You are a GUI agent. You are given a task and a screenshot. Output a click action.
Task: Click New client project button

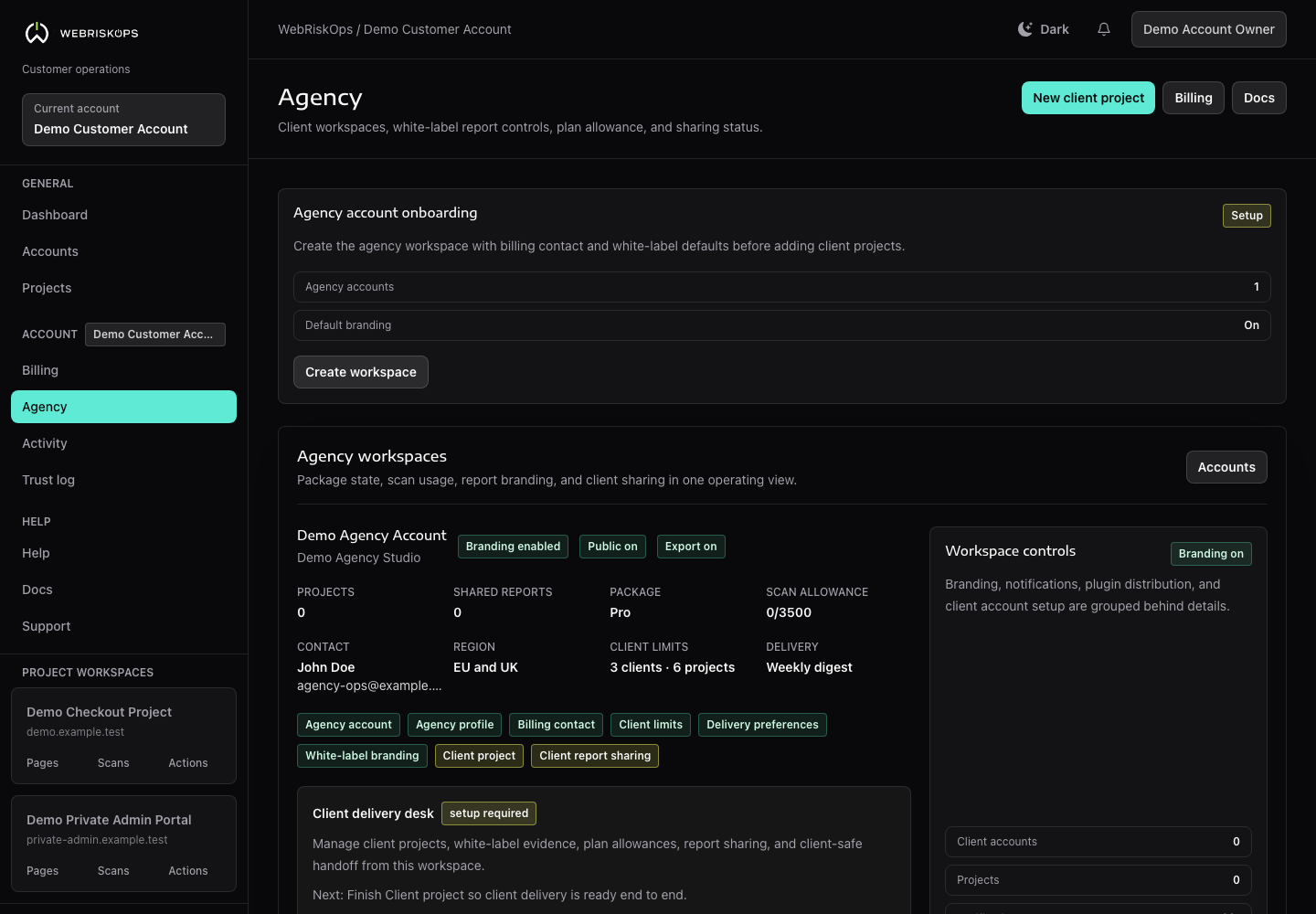click(x=1088, y=98)
